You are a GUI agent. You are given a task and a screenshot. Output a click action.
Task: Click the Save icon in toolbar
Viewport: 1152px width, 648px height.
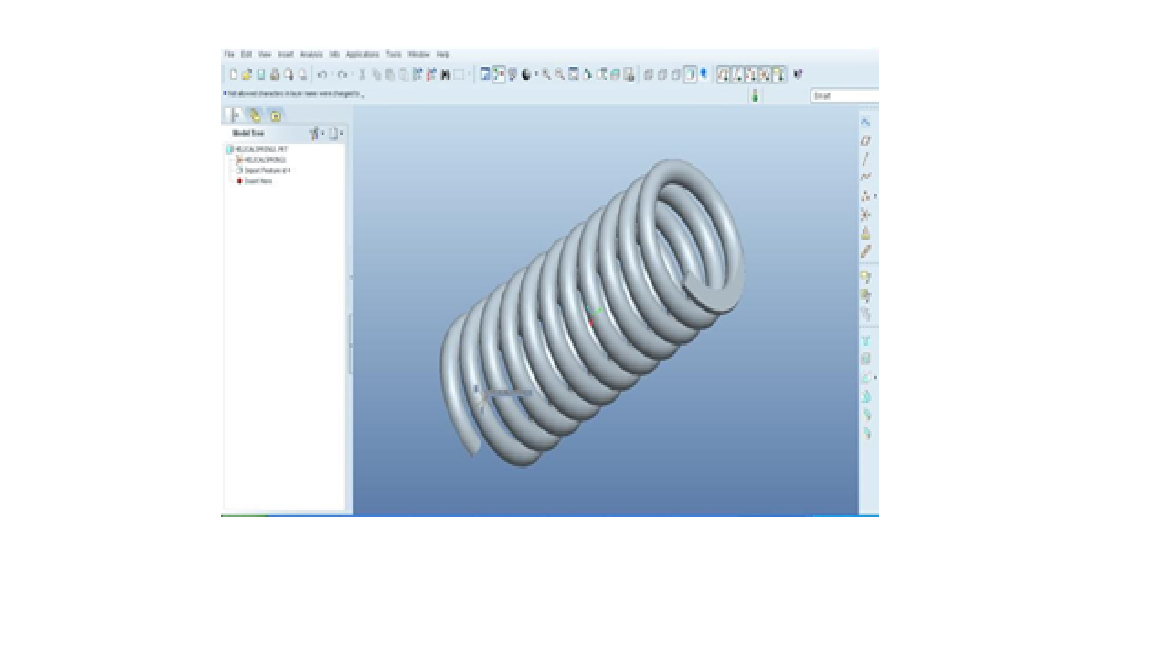tap(261, 74)
